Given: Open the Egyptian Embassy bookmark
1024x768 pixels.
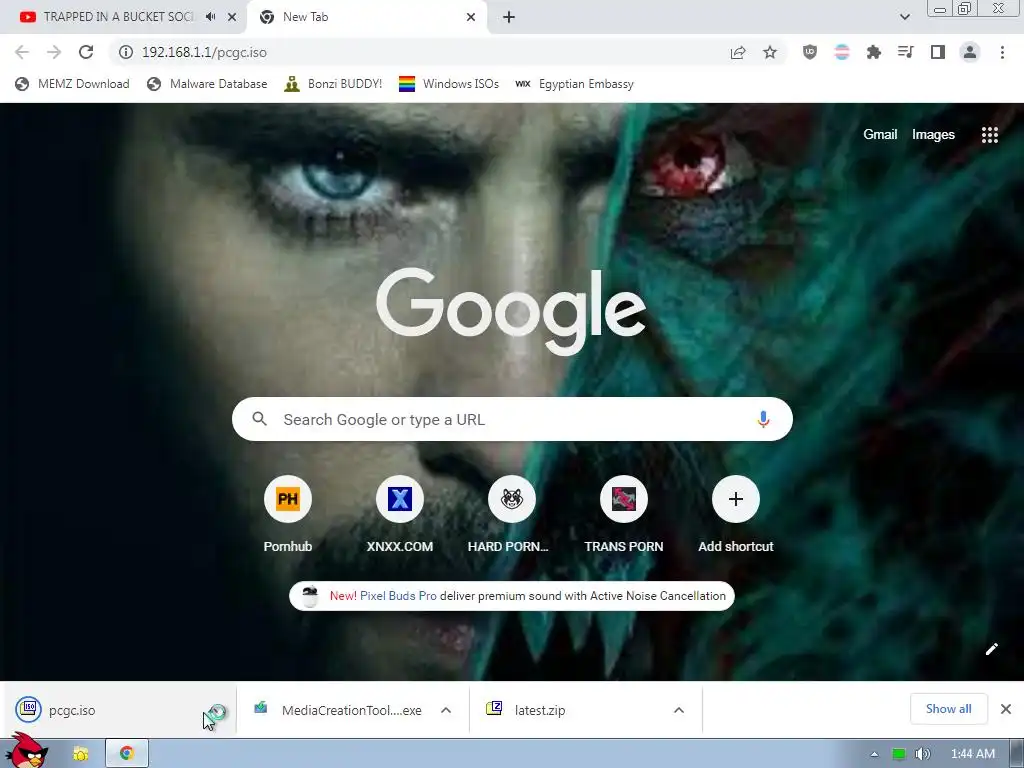Looking at the screenshot, I should pos(574,84).
